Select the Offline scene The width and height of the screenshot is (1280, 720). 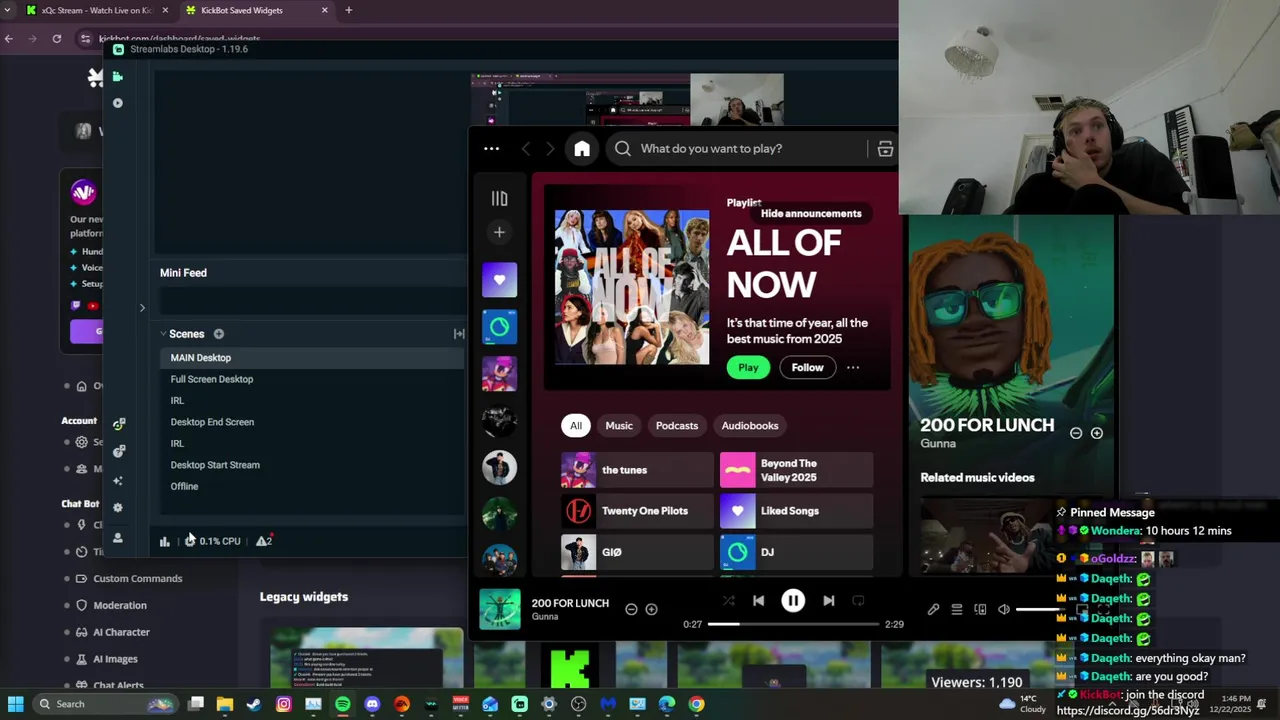(x=311, y=486)
